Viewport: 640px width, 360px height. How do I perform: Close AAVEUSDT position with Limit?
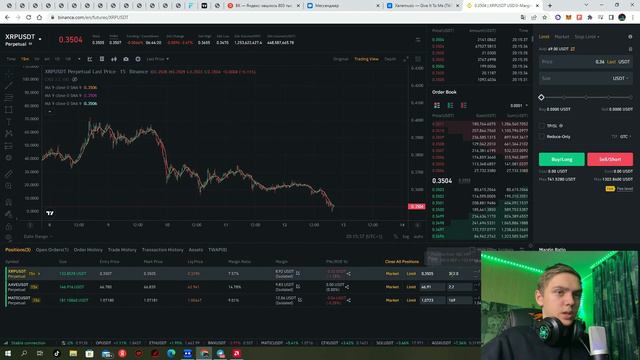coord(411,287)
